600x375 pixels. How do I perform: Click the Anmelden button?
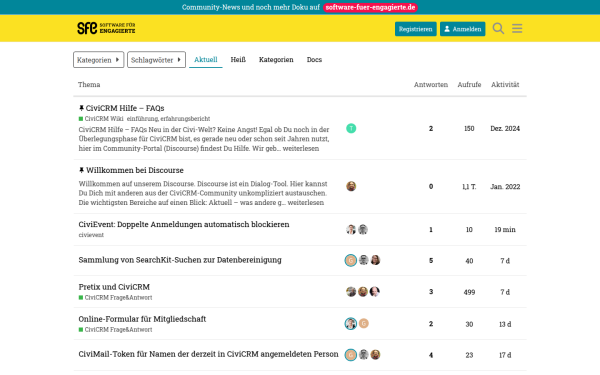click(x=462, y=29)
